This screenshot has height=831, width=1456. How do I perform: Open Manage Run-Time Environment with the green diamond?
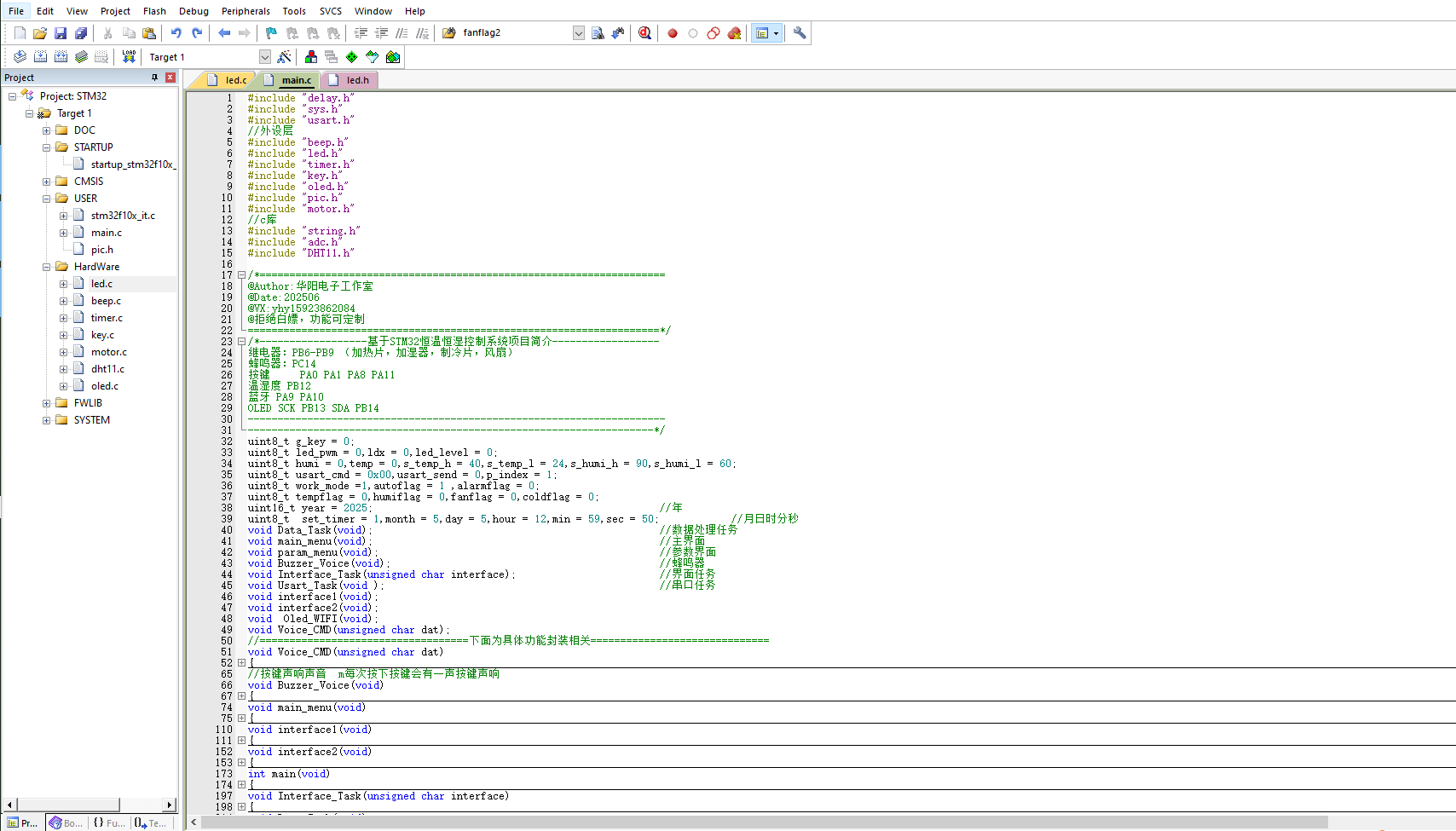coord(352,57)
